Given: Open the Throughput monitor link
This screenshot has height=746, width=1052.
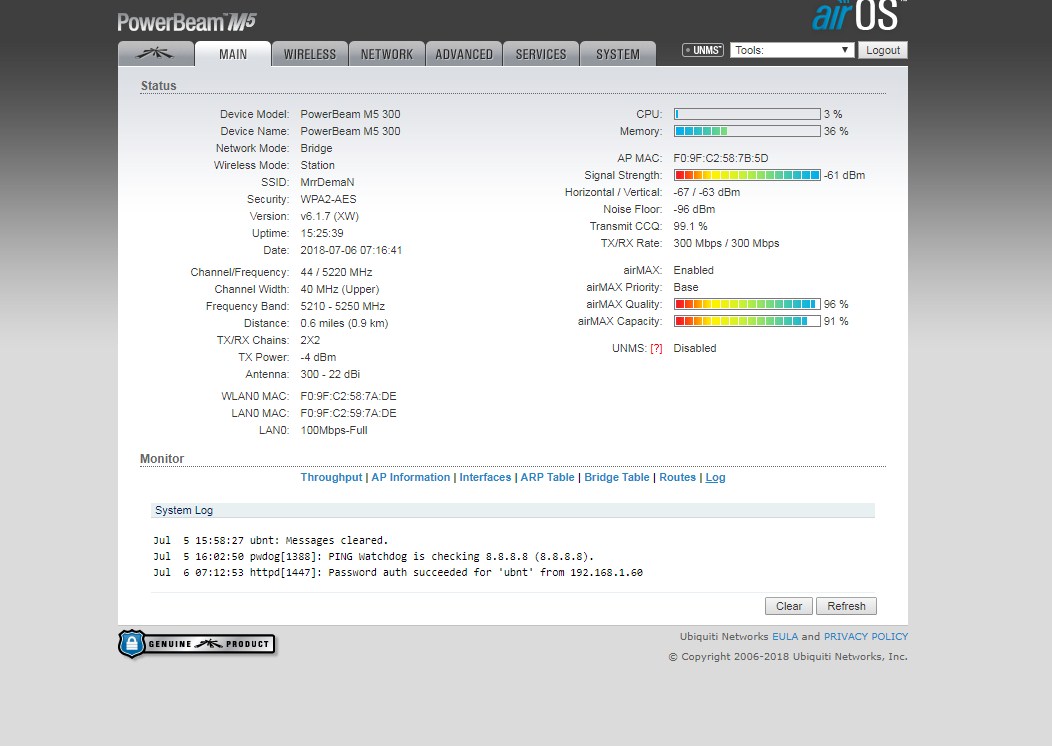Looking at the screenshot, I should coord(331,477).
